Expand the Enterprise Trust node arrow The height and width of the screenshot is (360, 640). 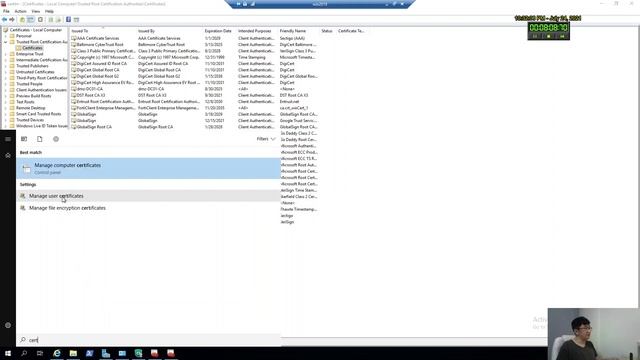(6, 54)
